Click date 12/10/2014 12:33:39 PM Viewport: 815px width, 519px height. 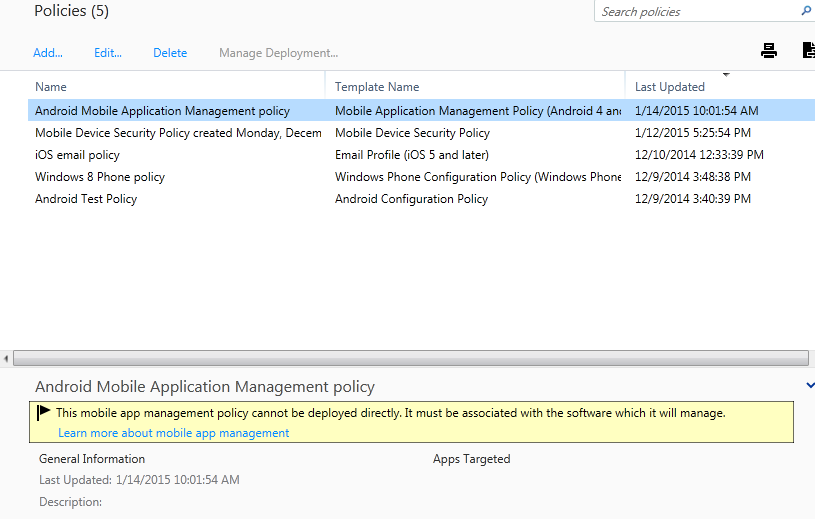[x=699, y=155]
